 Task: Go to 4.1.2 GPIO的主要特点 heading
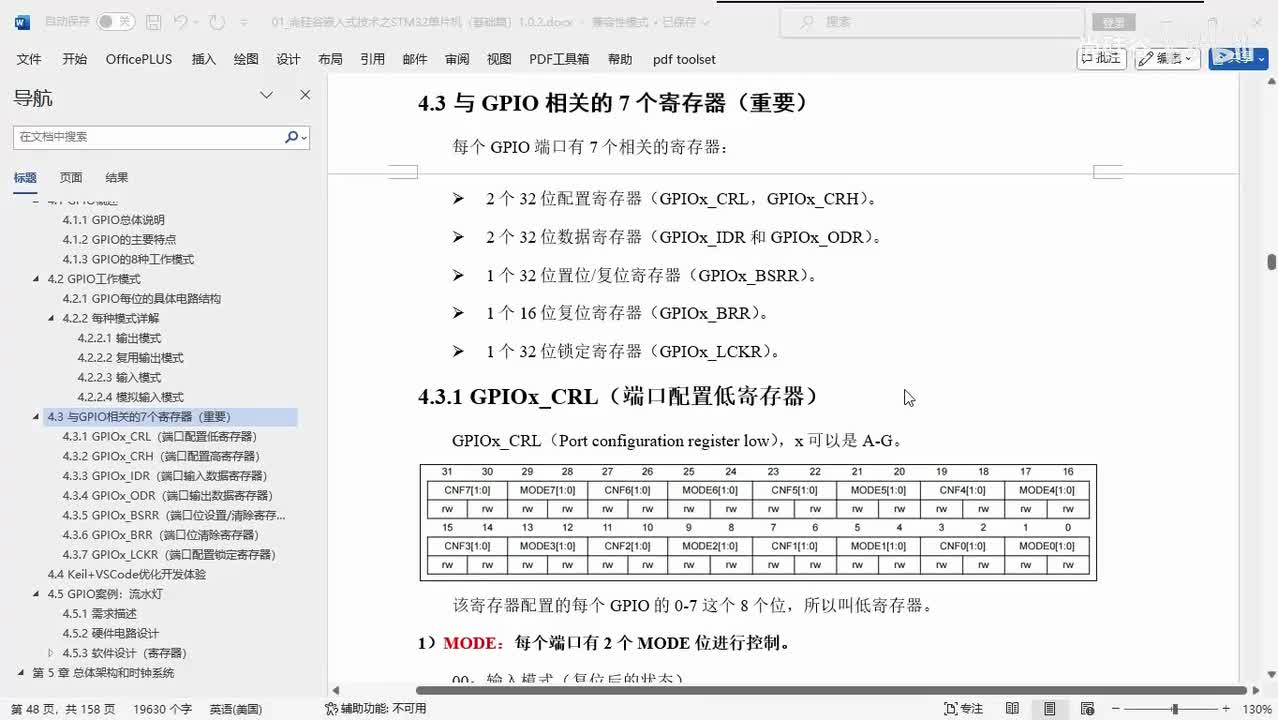pos(119,239)
